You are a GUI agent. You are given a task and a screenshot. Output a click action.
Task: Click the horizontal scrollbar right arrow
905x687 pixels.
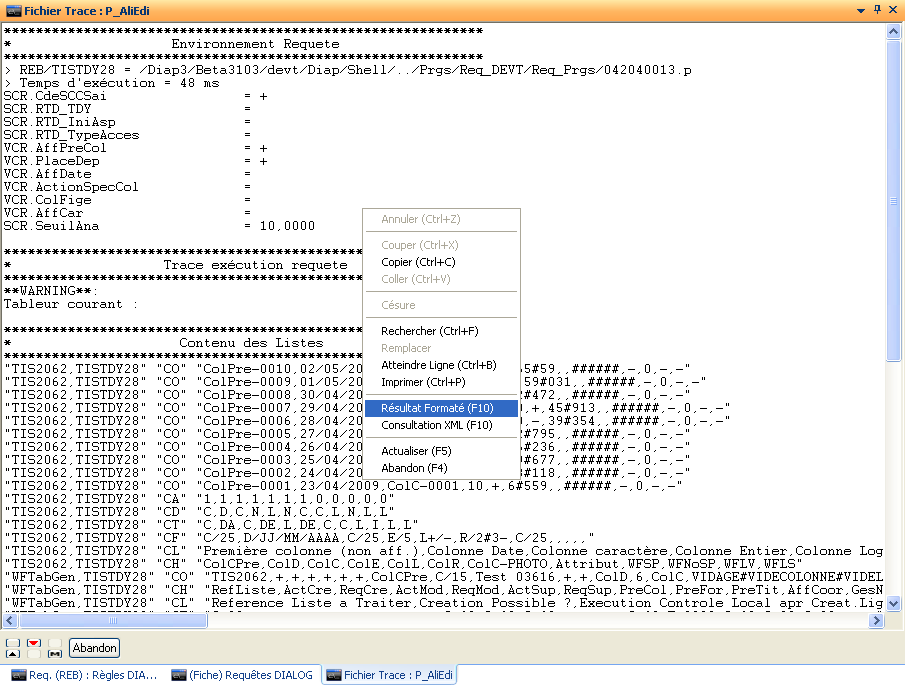pos(877,621)
